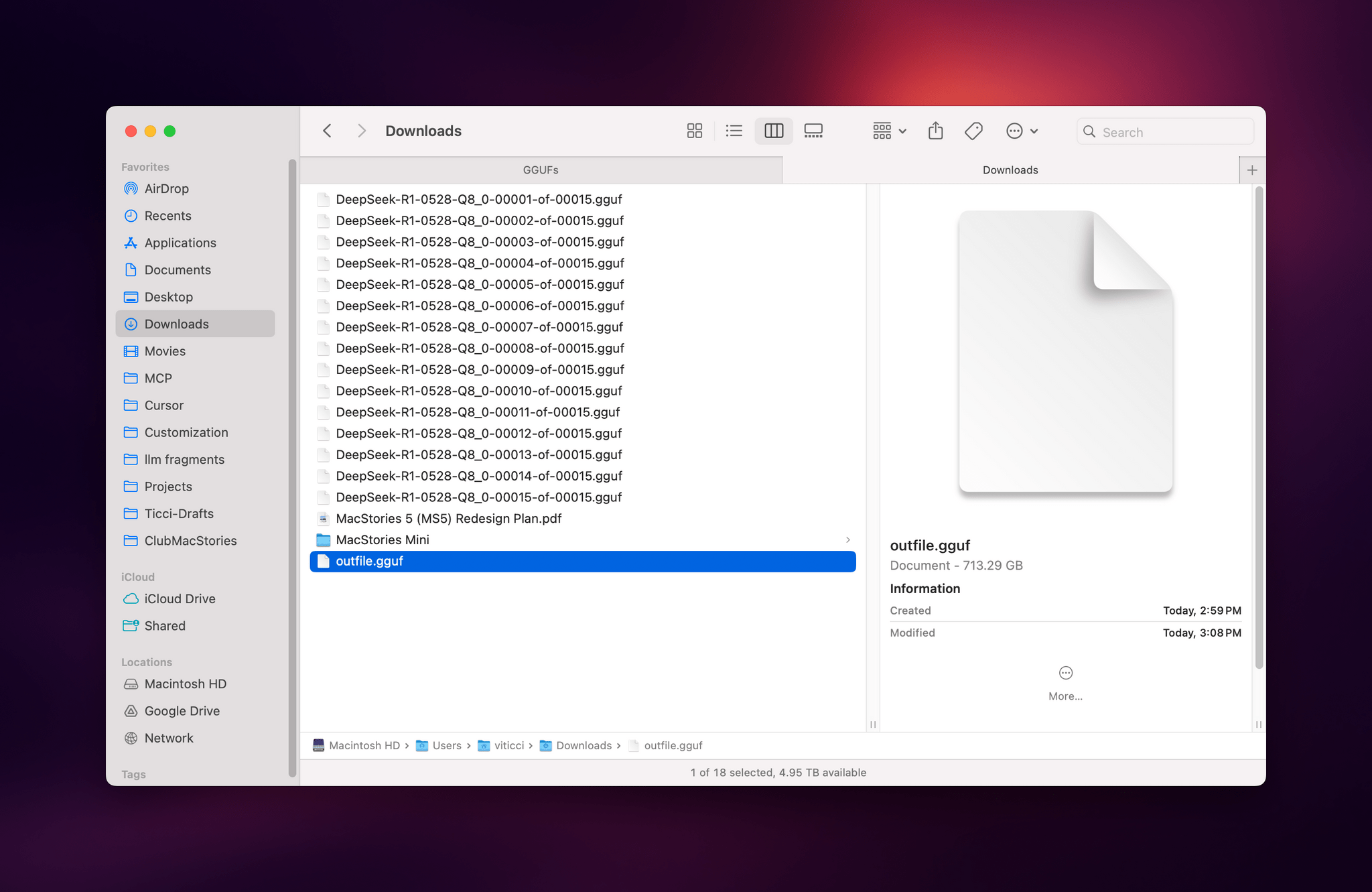1372x892 pixels.
Task: Select DeepSeek-R1-0528-Q8_0-00008-of-00015.gguf
Action: coord(583,348)
